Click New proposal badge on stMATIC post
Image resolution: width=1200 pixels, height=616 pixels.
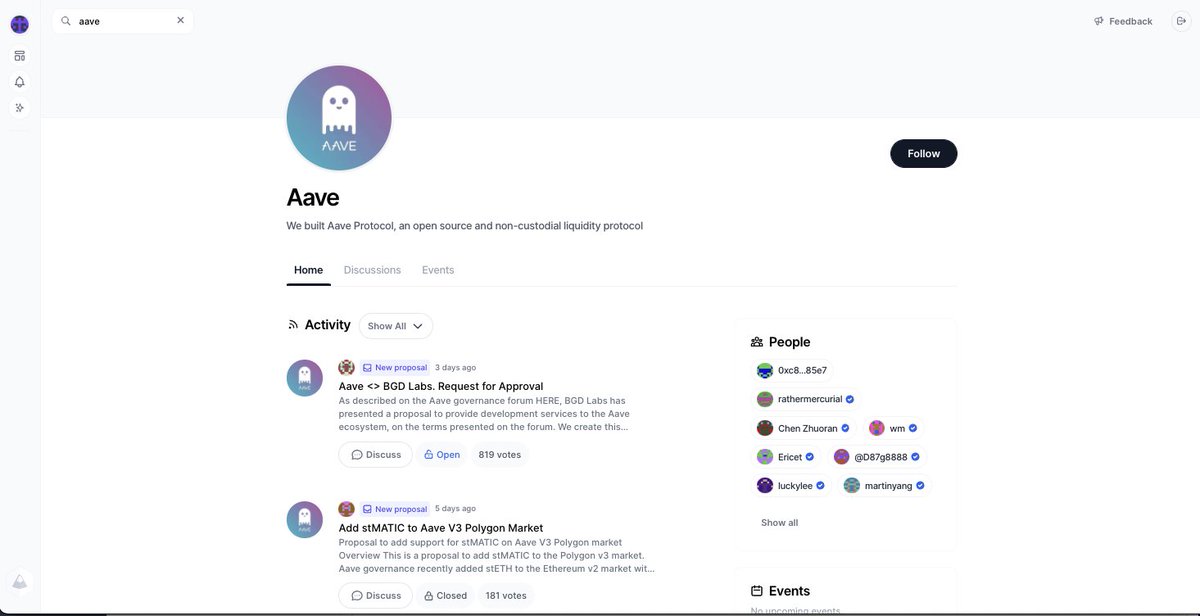tap(395, 509)
